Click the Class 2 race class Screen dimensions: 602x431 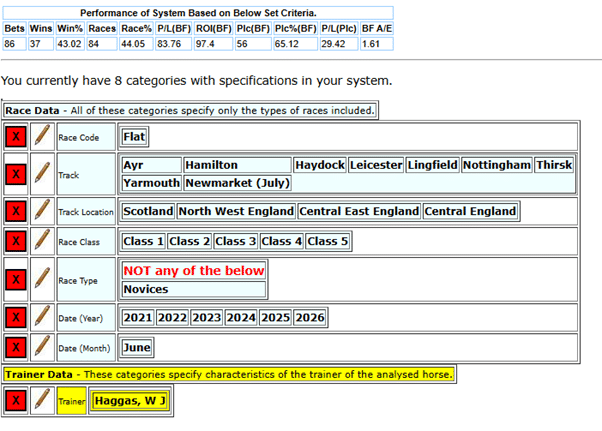pyautogui.click(x=189, y=241)
